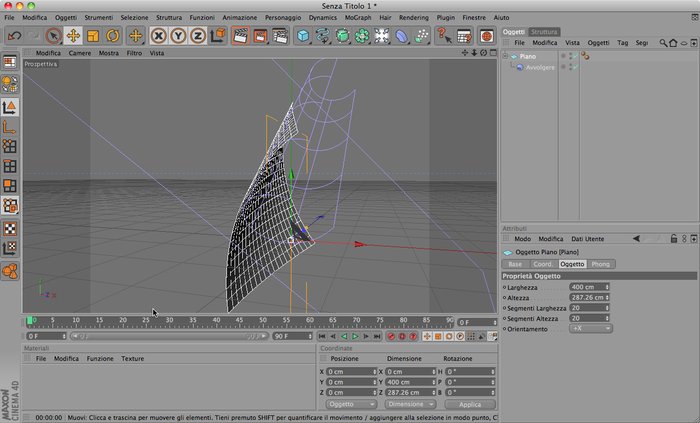This screenshot has width=700, height=423.
Task: Click frame 45 on the timeline
Action: click(x=239, y=321)
